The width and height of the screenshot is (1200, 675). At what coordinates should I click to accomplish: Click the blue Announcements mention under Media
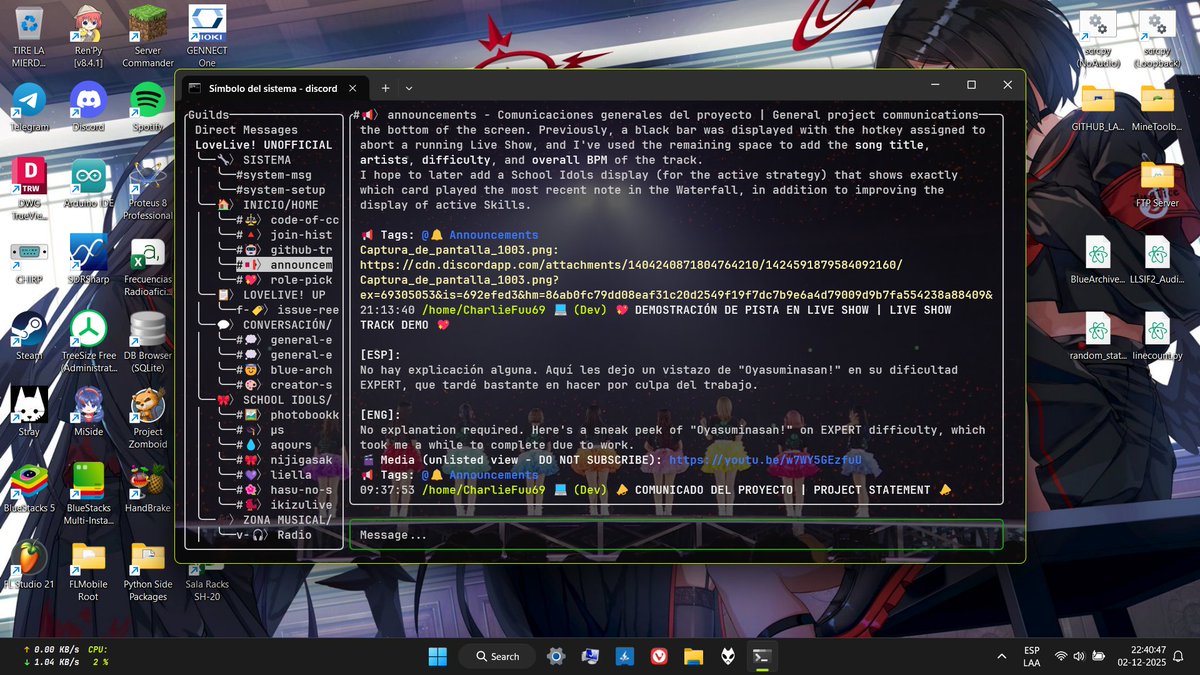tap(493, 475)
